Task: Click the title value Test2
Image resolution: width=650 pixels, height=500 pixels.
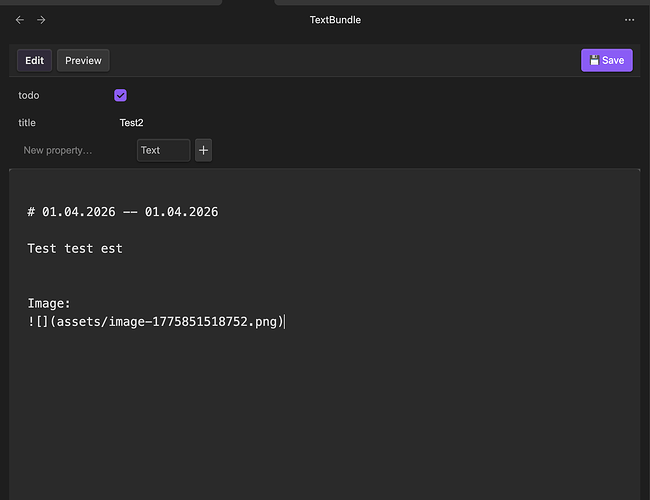Action: pos(131,123)
